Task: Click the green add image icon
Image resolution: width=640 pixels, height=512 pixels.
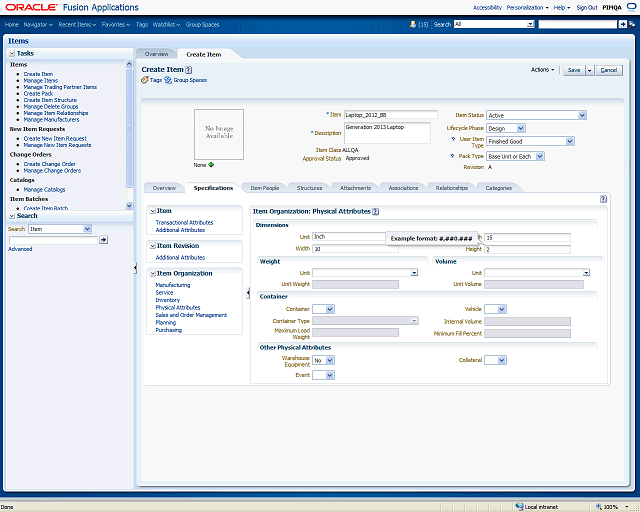Action: click(211, 164)
